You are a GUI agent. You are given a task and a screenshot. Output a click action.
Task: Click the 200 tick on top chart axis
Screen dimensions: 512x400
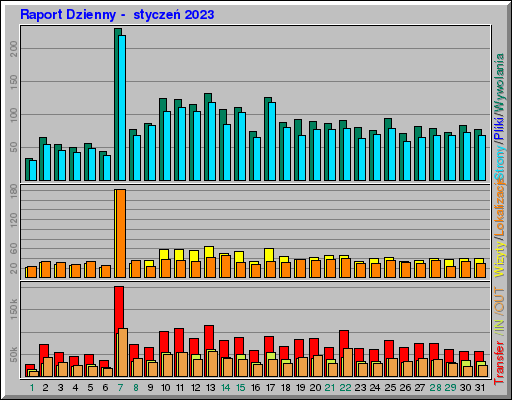14,49
